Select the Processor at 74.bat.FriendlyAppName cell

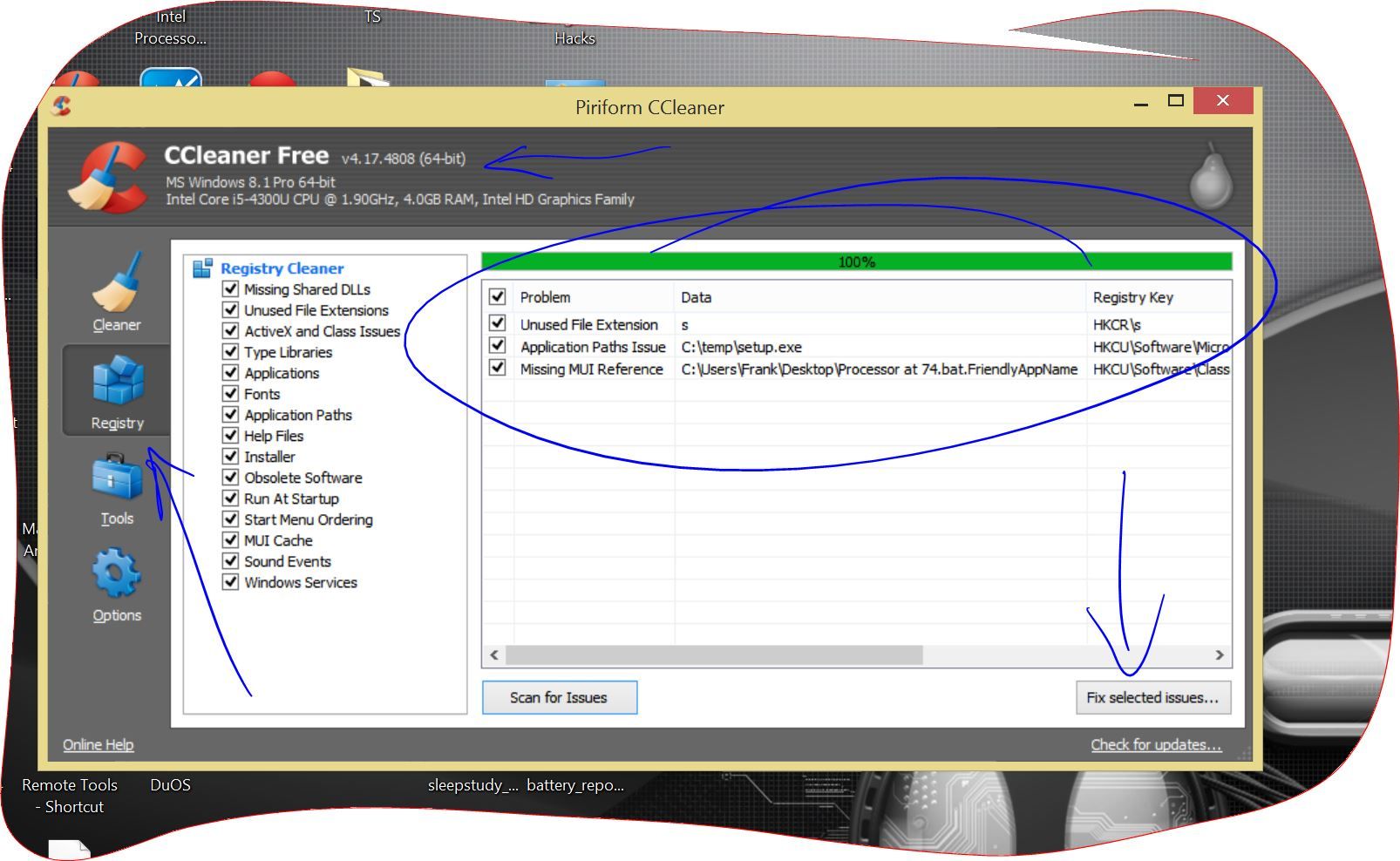(880, 369)
